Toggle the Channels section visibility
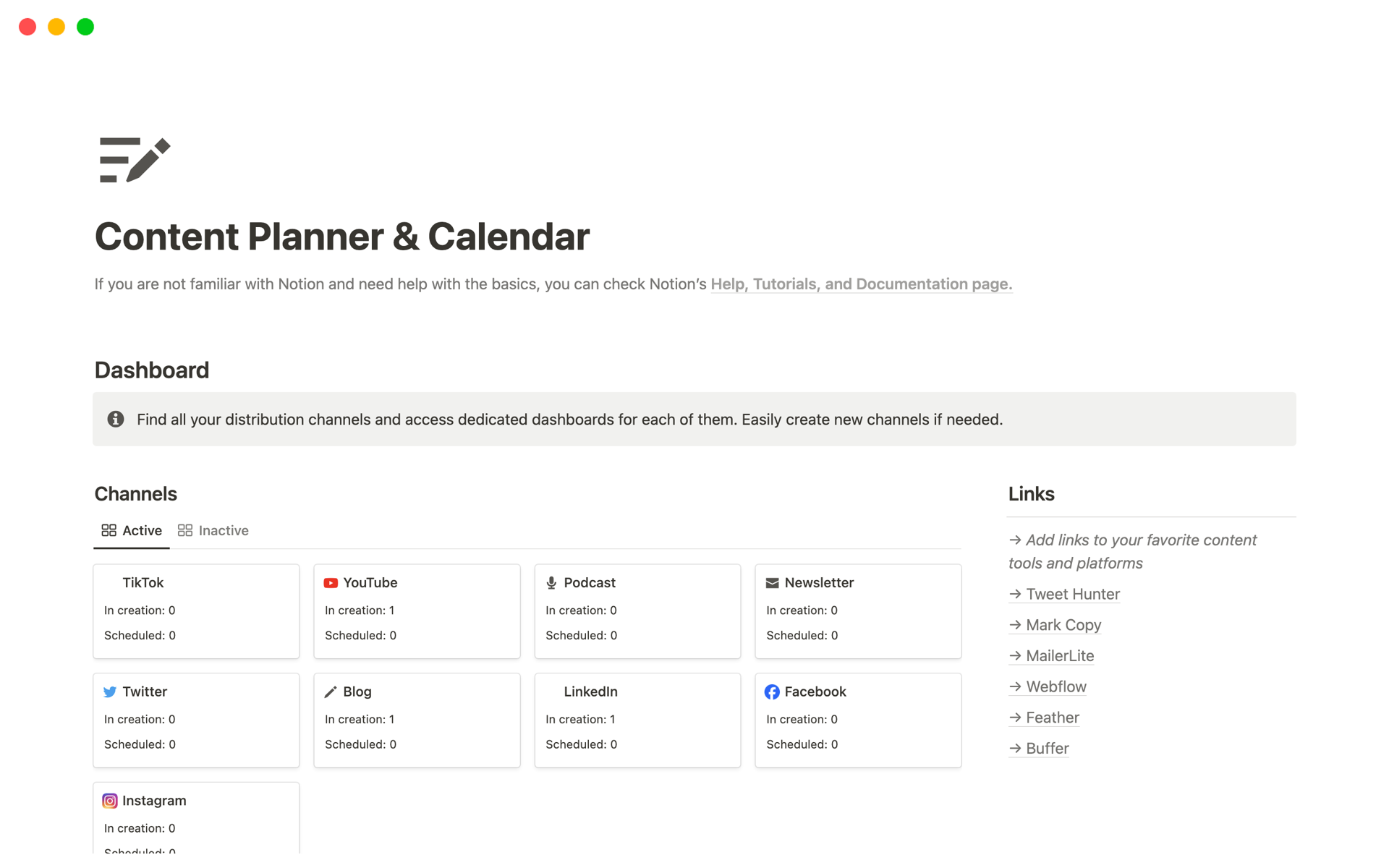Image resolution: width=1389 pixels, height=868 pixels. 136,492
